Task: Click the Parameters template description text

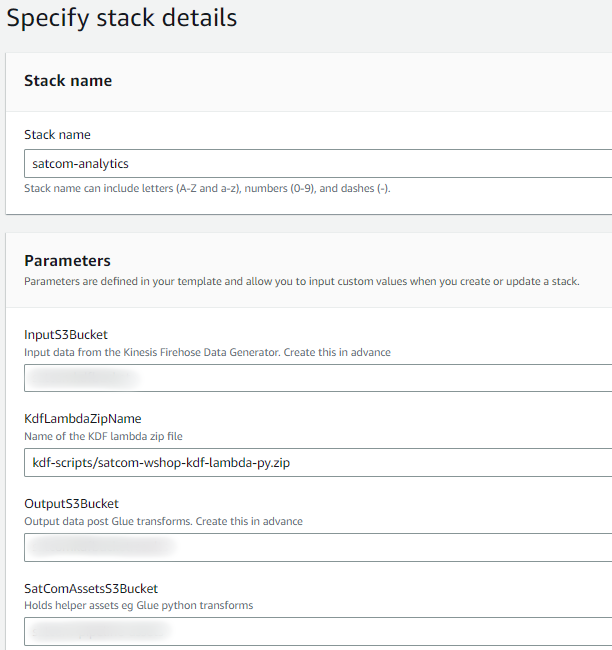Action: tap(301, 281)
